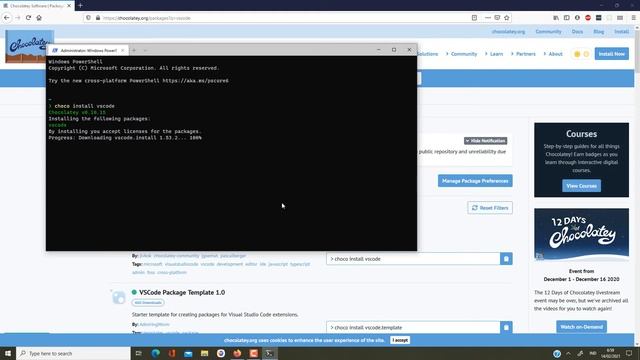Click the 'microsoft' tag link
Image resolution: width=640 pixels, height=360 pixels.
[x=153, y=264]
